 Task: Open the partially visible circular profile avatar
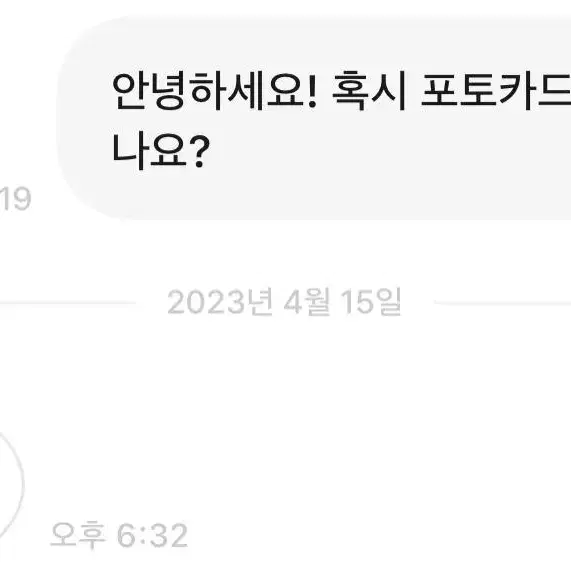coord(12,484)
